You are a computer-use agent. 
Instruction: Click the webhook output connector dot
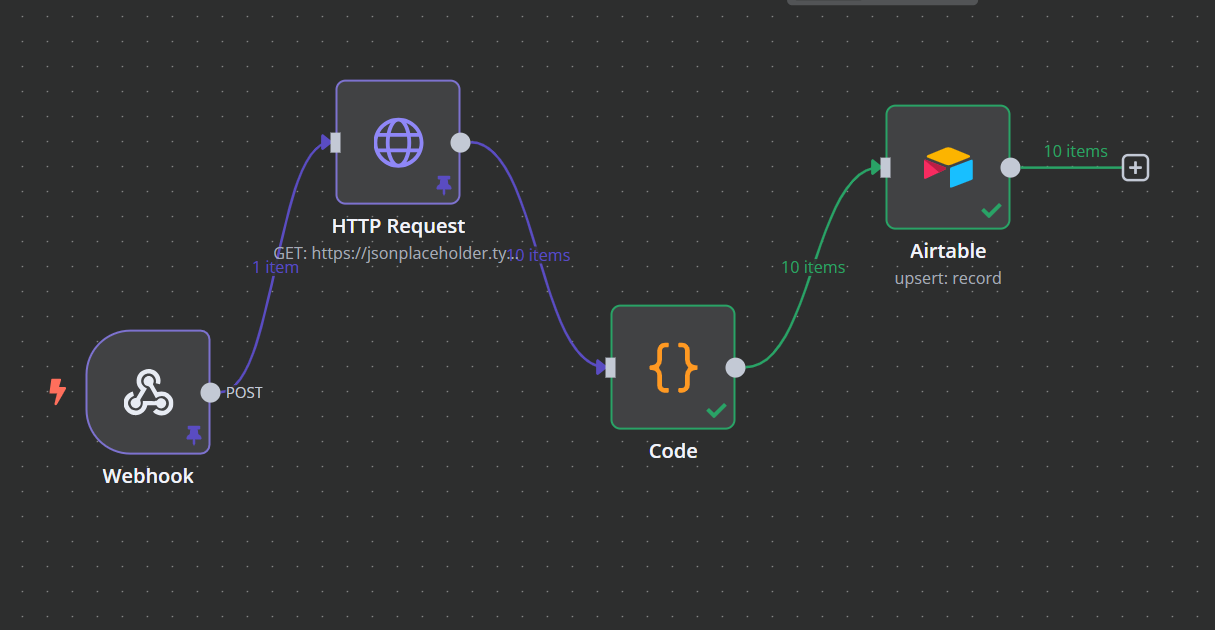pyautogui.click(x=210, y=392)
